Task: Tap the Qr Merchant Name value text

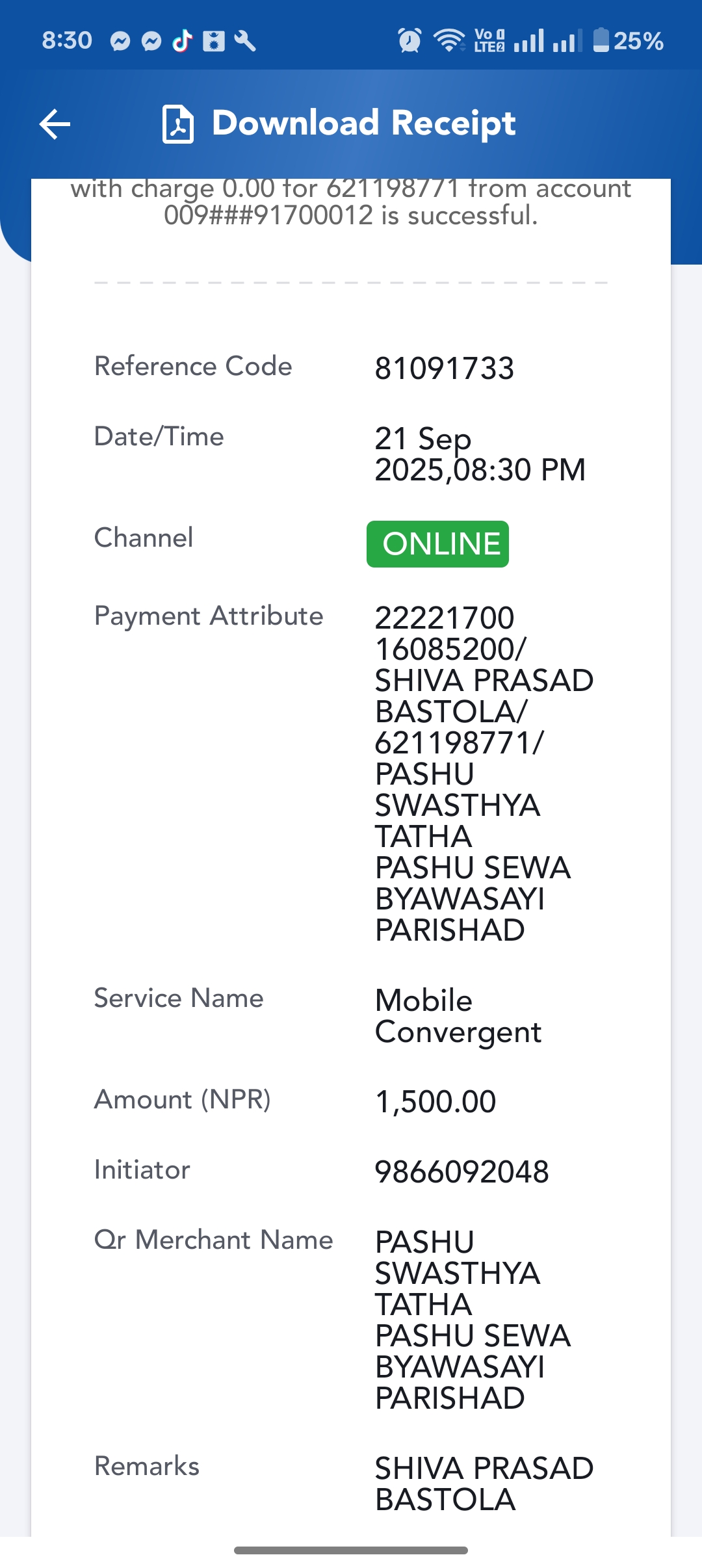Action: point(473,1320)
